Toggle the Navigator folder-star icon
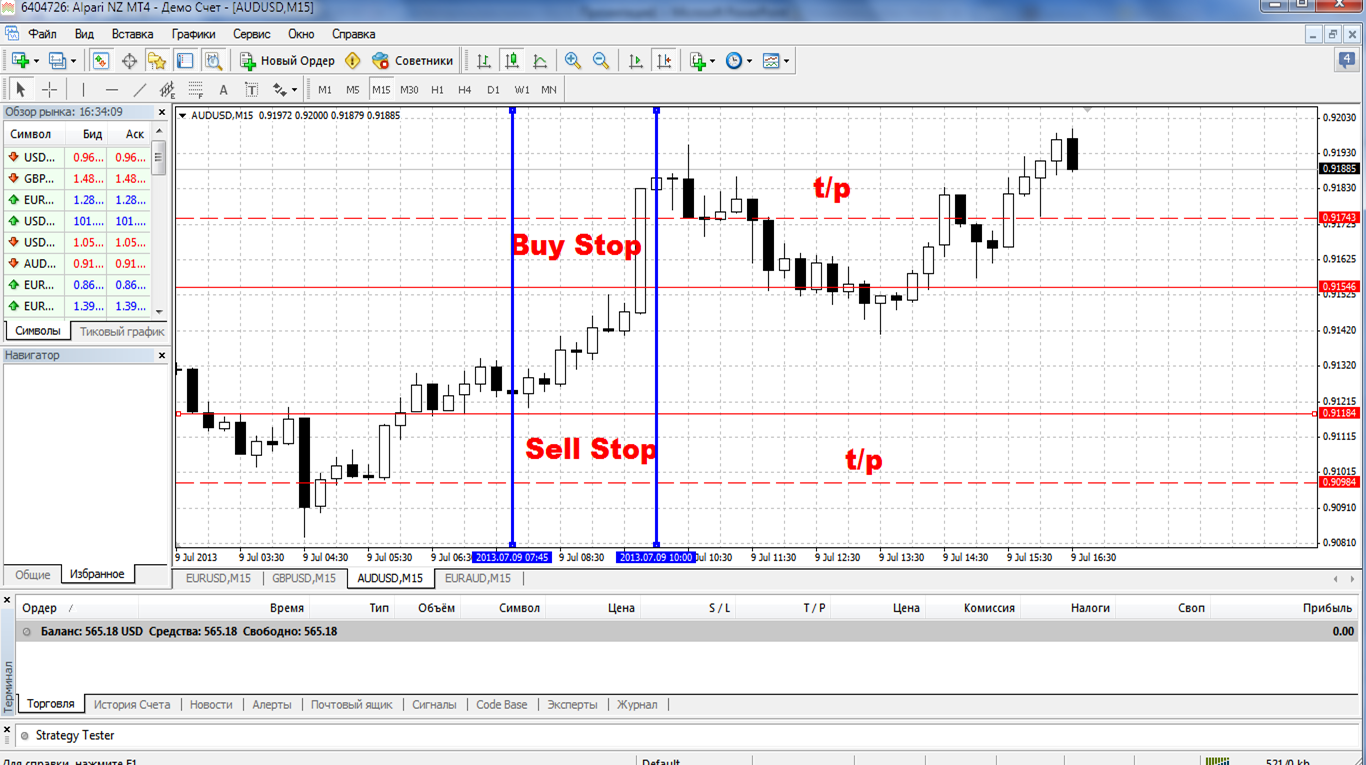This screenshot has width=1366, height=765. tap(157, 61)
